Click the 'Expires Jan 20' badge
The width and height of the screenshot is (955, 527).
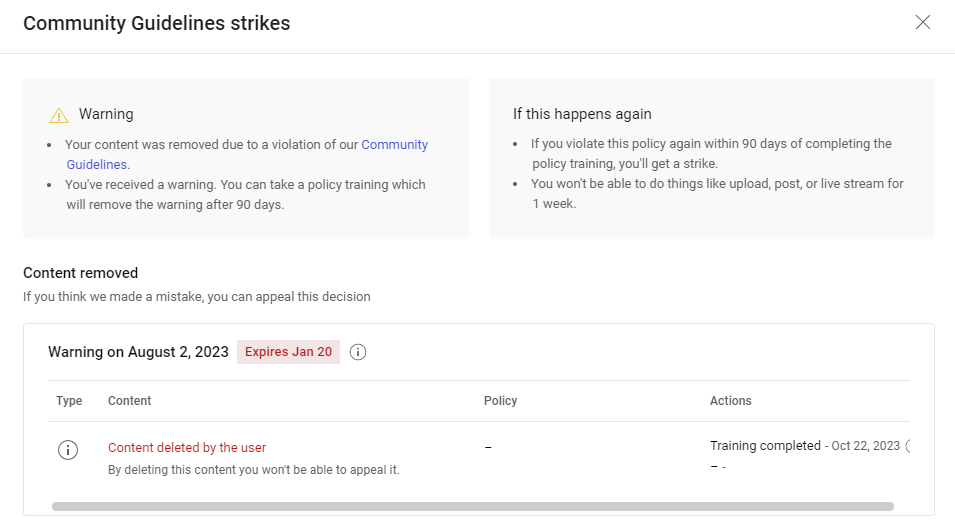288,352
